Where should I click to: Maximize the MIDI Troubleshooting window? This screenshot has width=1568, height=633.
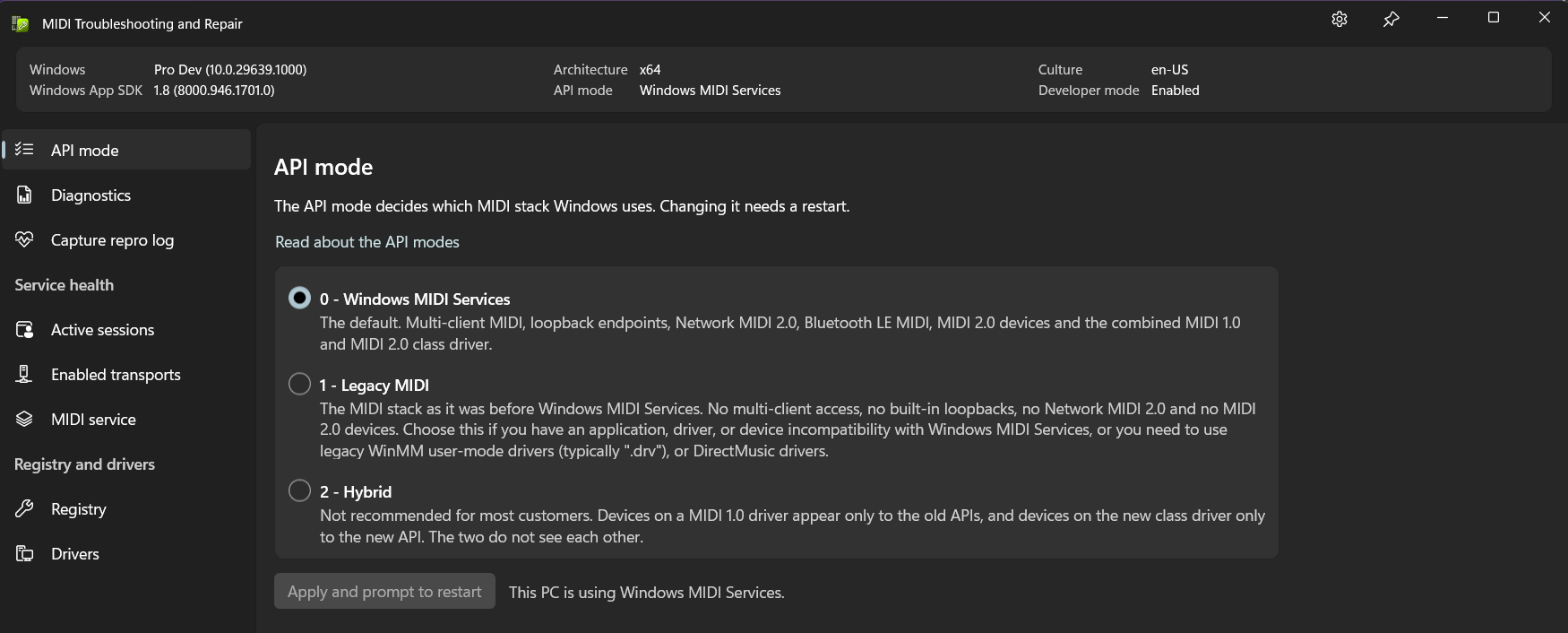coord(1493,18)
